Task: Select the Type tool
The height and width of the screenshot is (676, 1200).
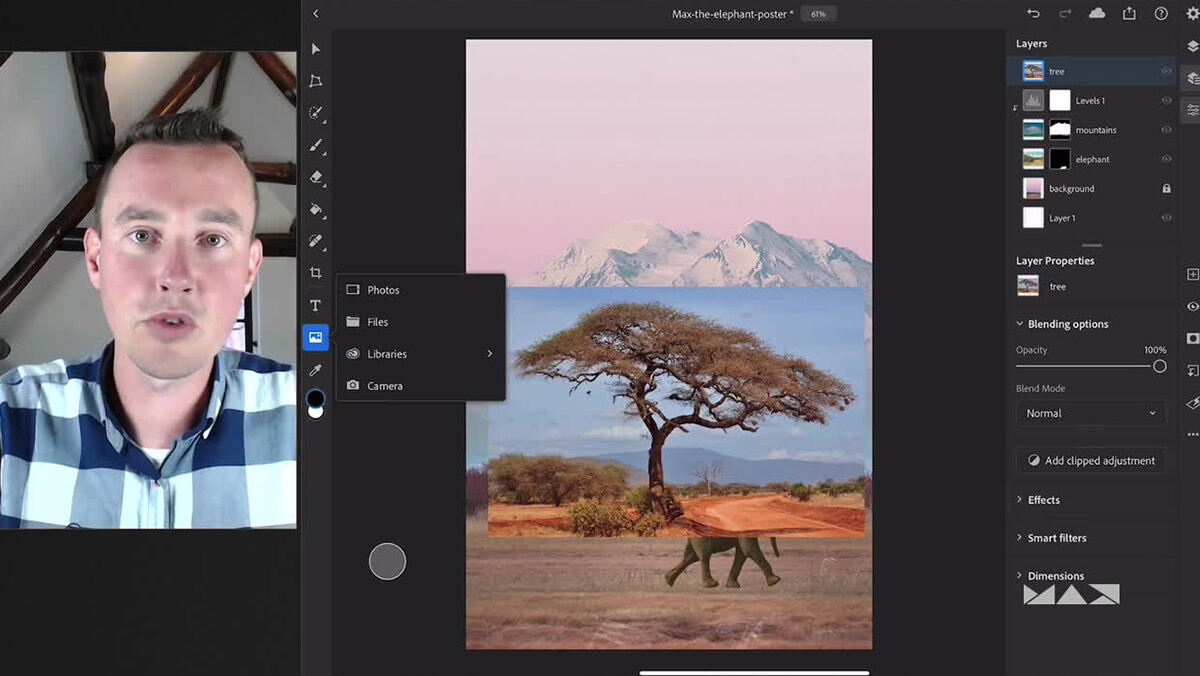Action: [316, 305]
